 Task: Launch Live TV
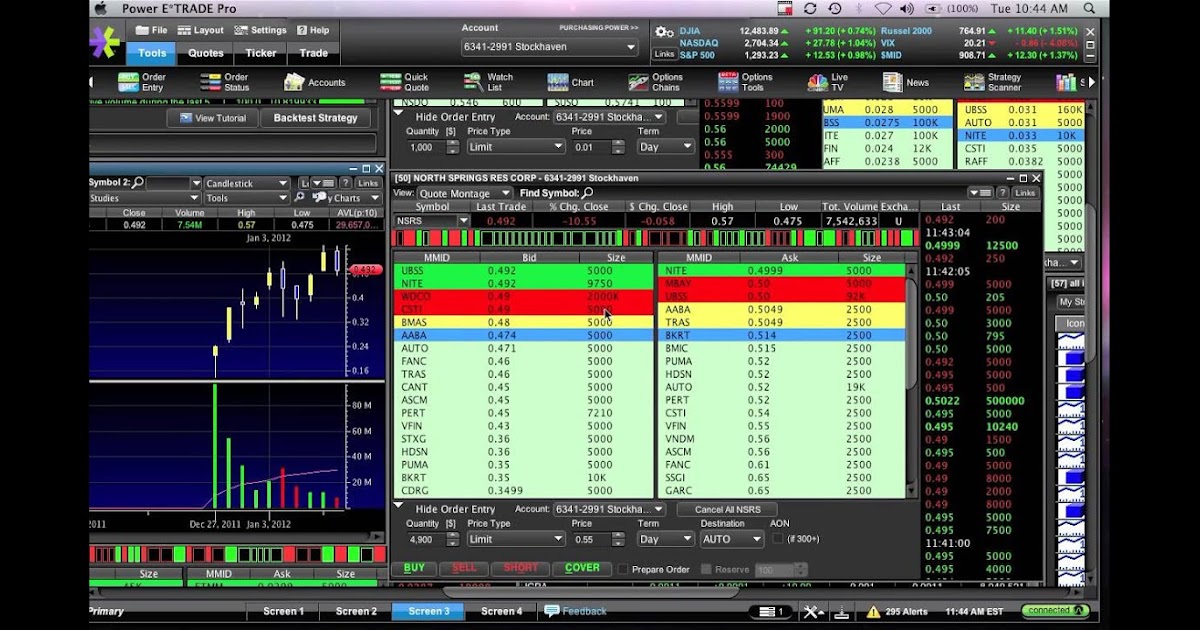pyautogui.click(x=829, y=82)
